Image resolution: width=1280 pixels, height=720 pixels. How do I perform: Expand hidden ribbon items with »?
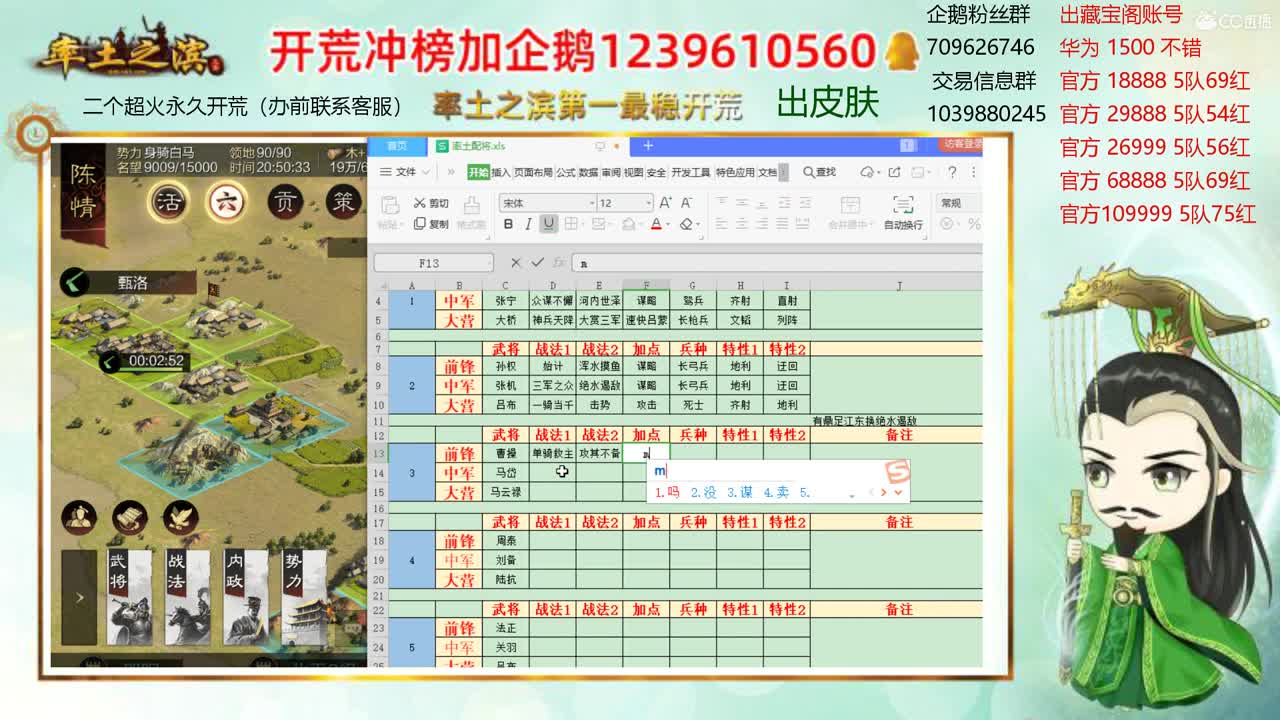(451, 172)
